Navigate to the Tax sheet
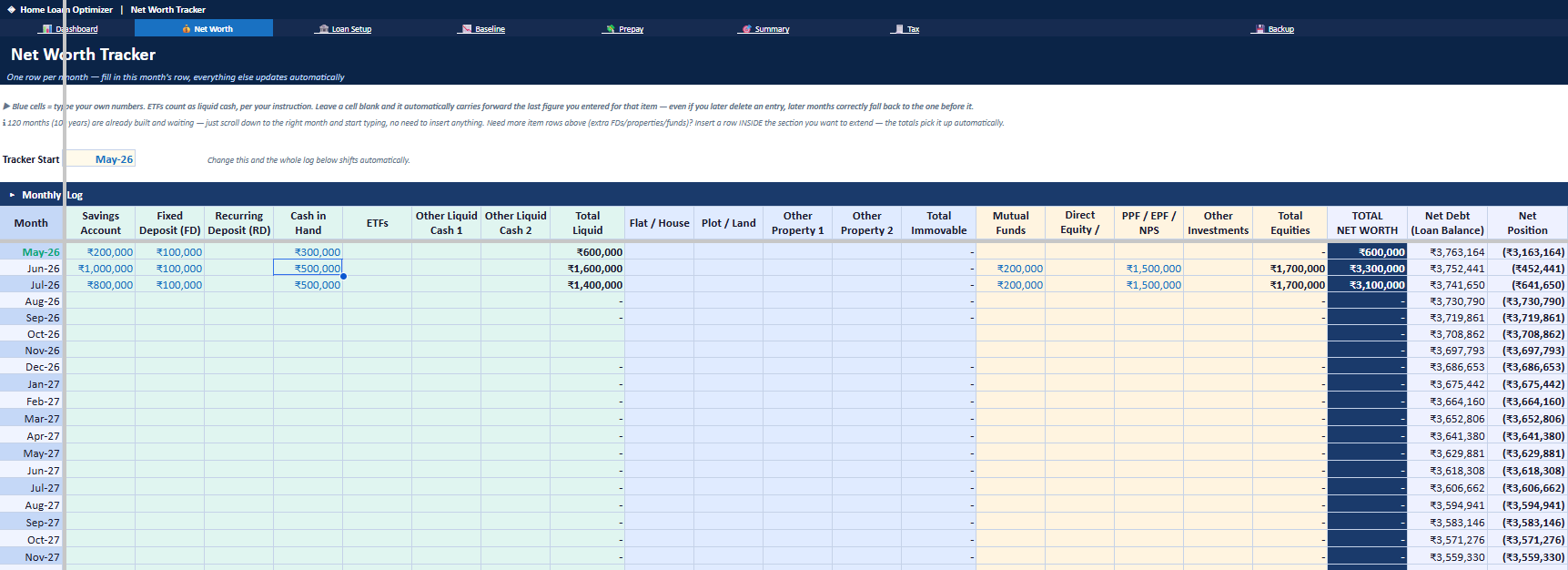Image resolution: width=1568 pixels, height=570 pixels. coord(907,29)
